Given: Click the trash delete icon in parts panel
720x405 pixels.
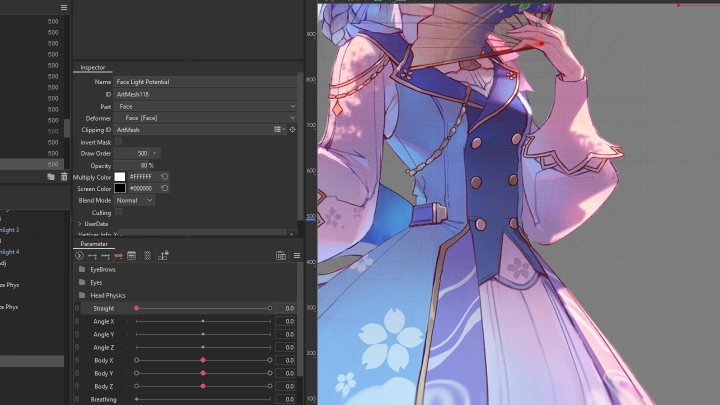Looking at the screenshot, I should click(x=64, y=176).
